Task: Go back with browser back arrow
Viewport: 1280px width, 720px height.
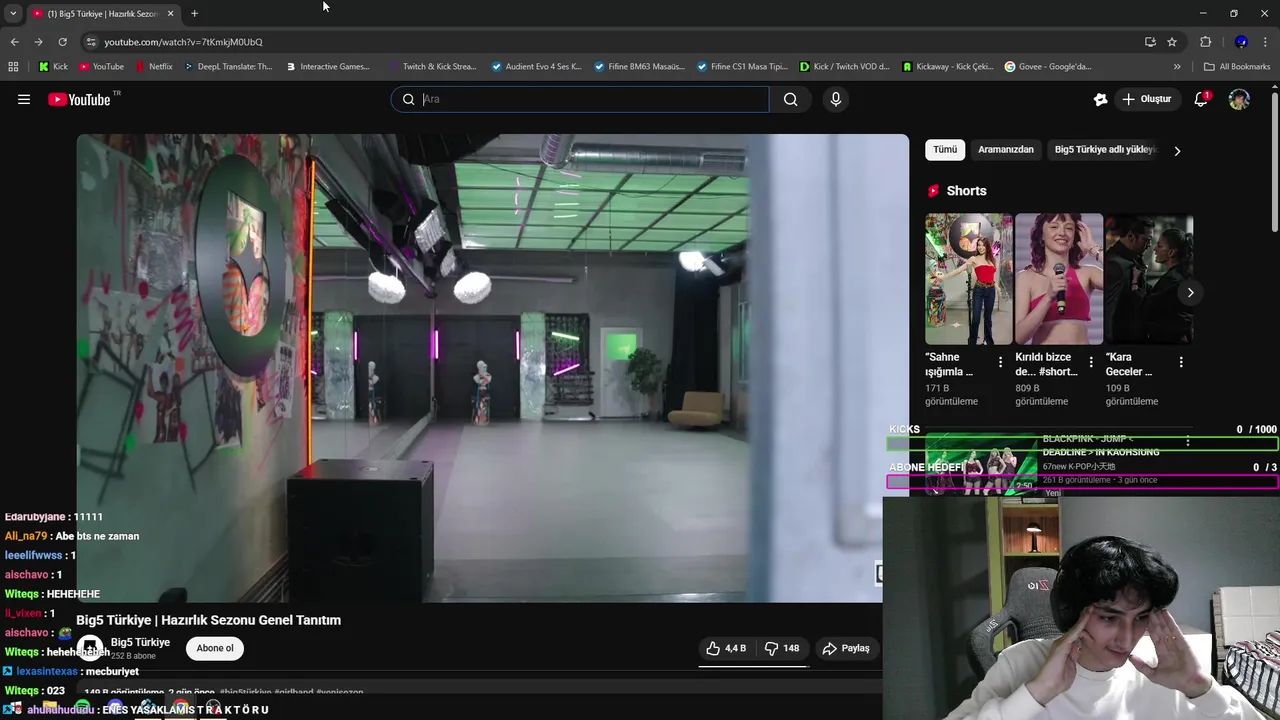Action: point(14,42)
